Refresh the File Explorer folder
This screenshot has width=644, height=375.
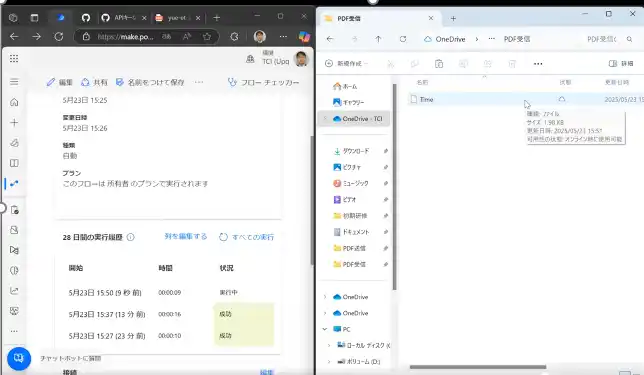(x=403, y=39)
